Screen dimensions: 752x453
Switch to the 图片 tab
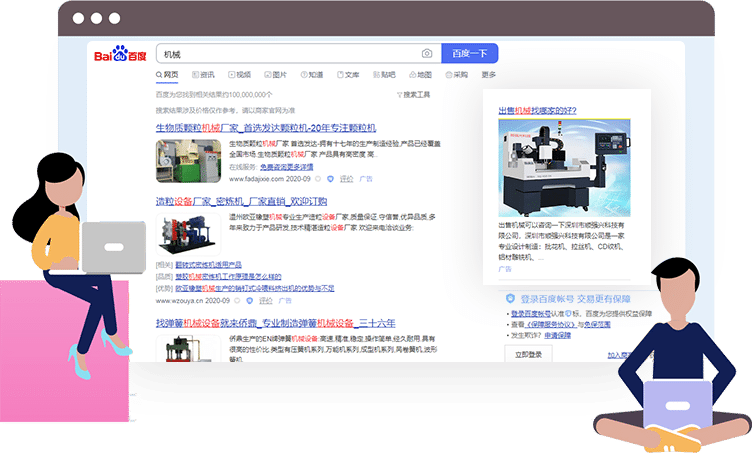coord(276,75)
